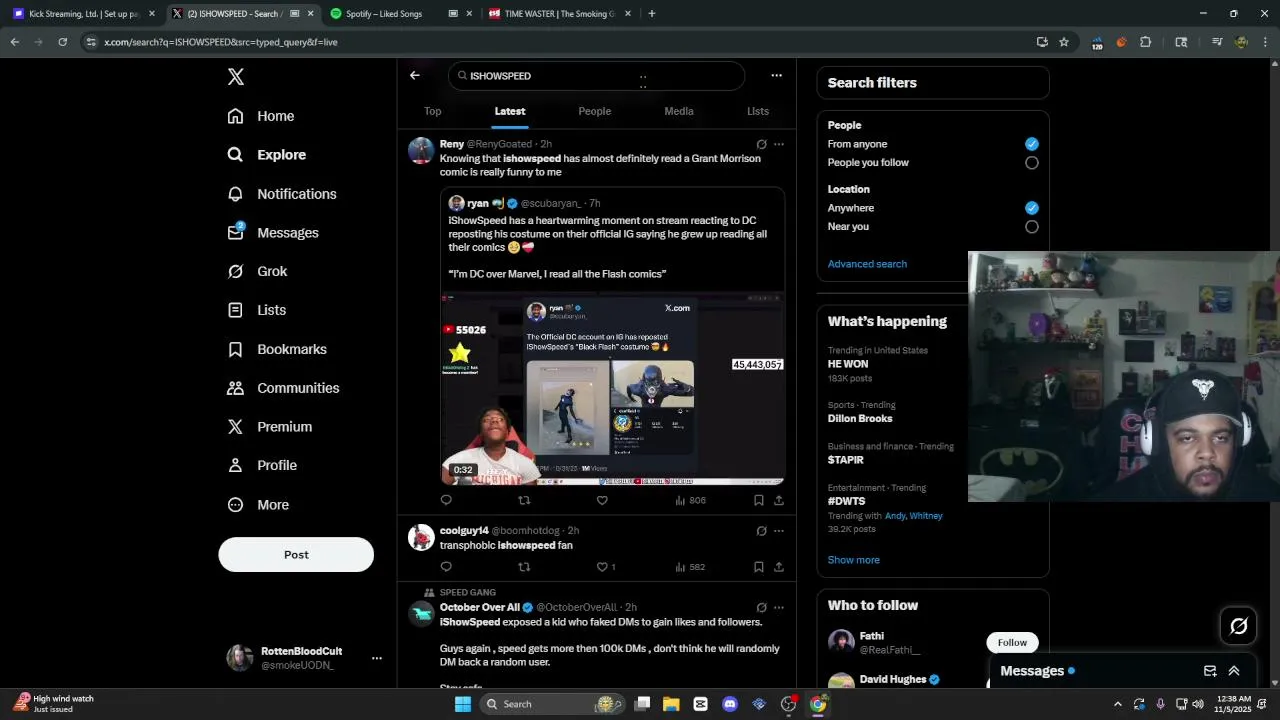
Task: Compose new message in Messages drawer
Action: pos(1210,671)
